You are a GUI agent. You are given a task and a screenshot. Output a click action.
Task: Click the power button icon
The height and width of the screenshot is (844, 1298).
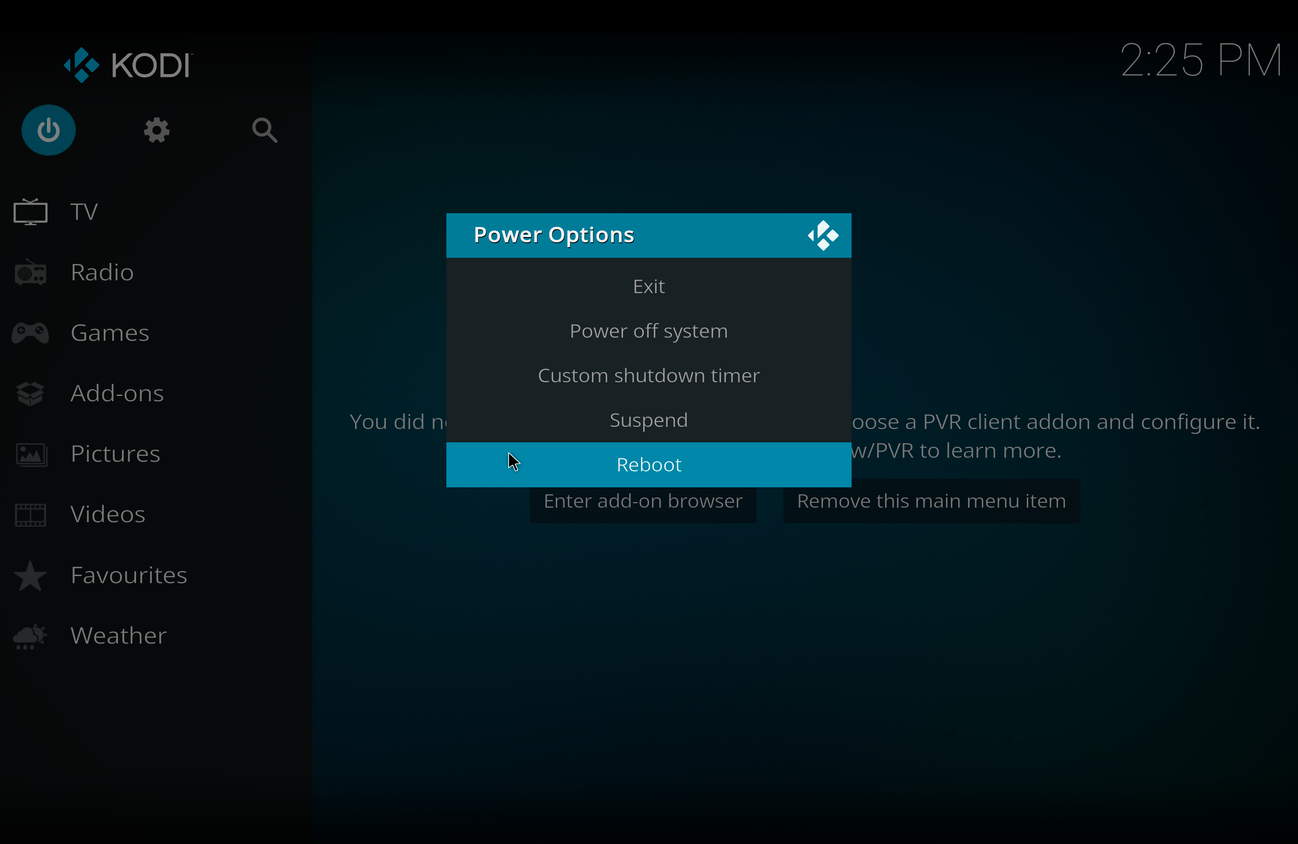[49, 130]
